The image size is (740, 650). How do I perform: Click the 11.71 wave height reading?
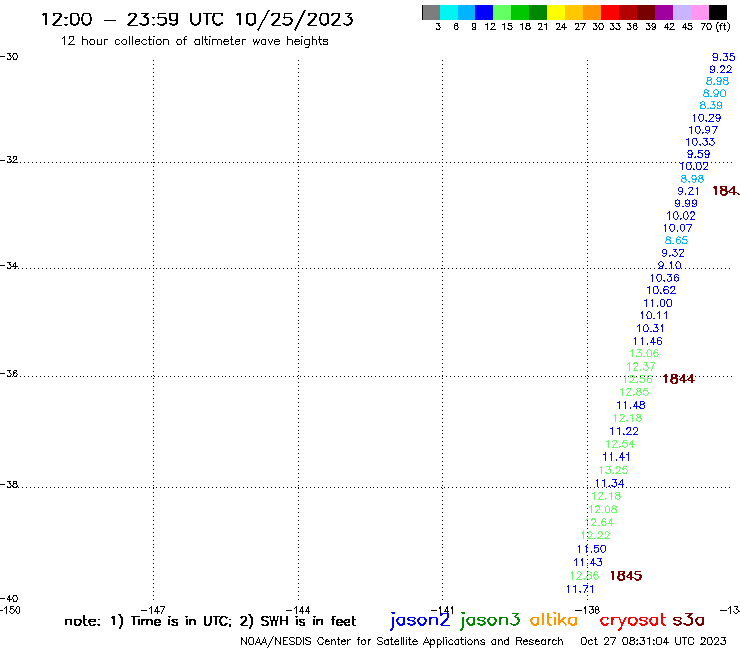click(580, 589)
